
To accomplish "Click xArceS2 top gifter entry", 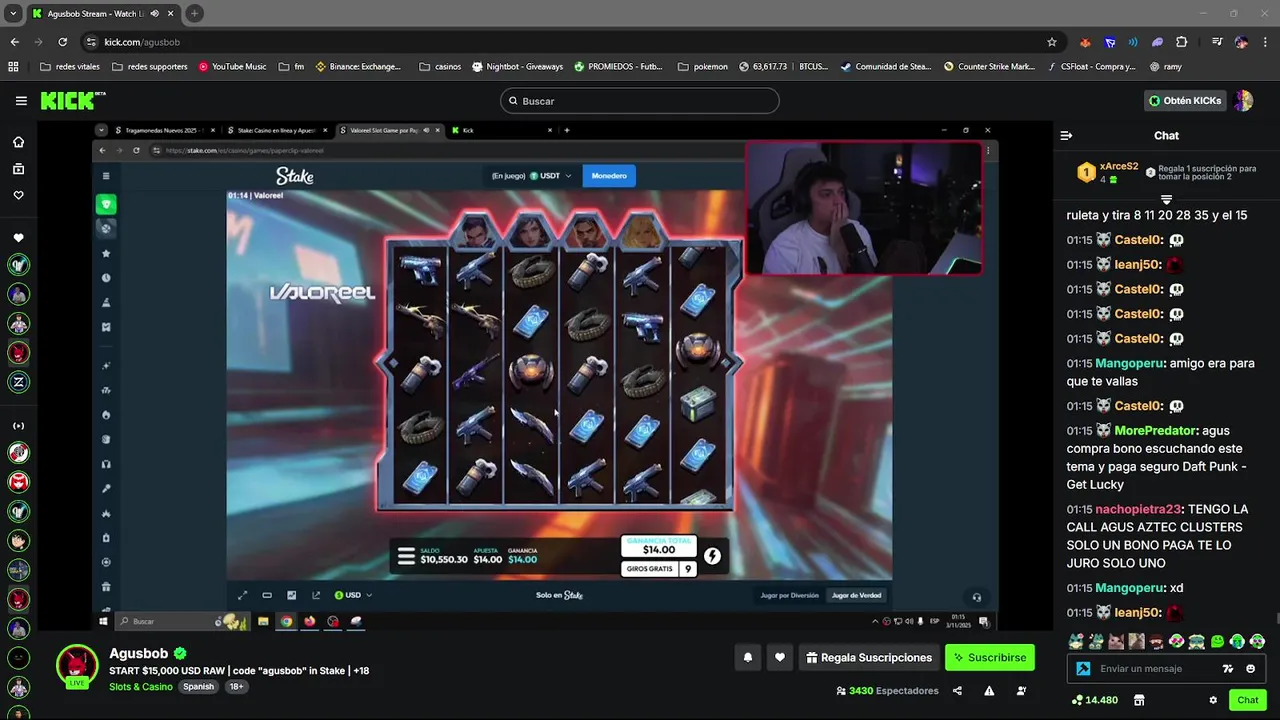I will 1109,172.
